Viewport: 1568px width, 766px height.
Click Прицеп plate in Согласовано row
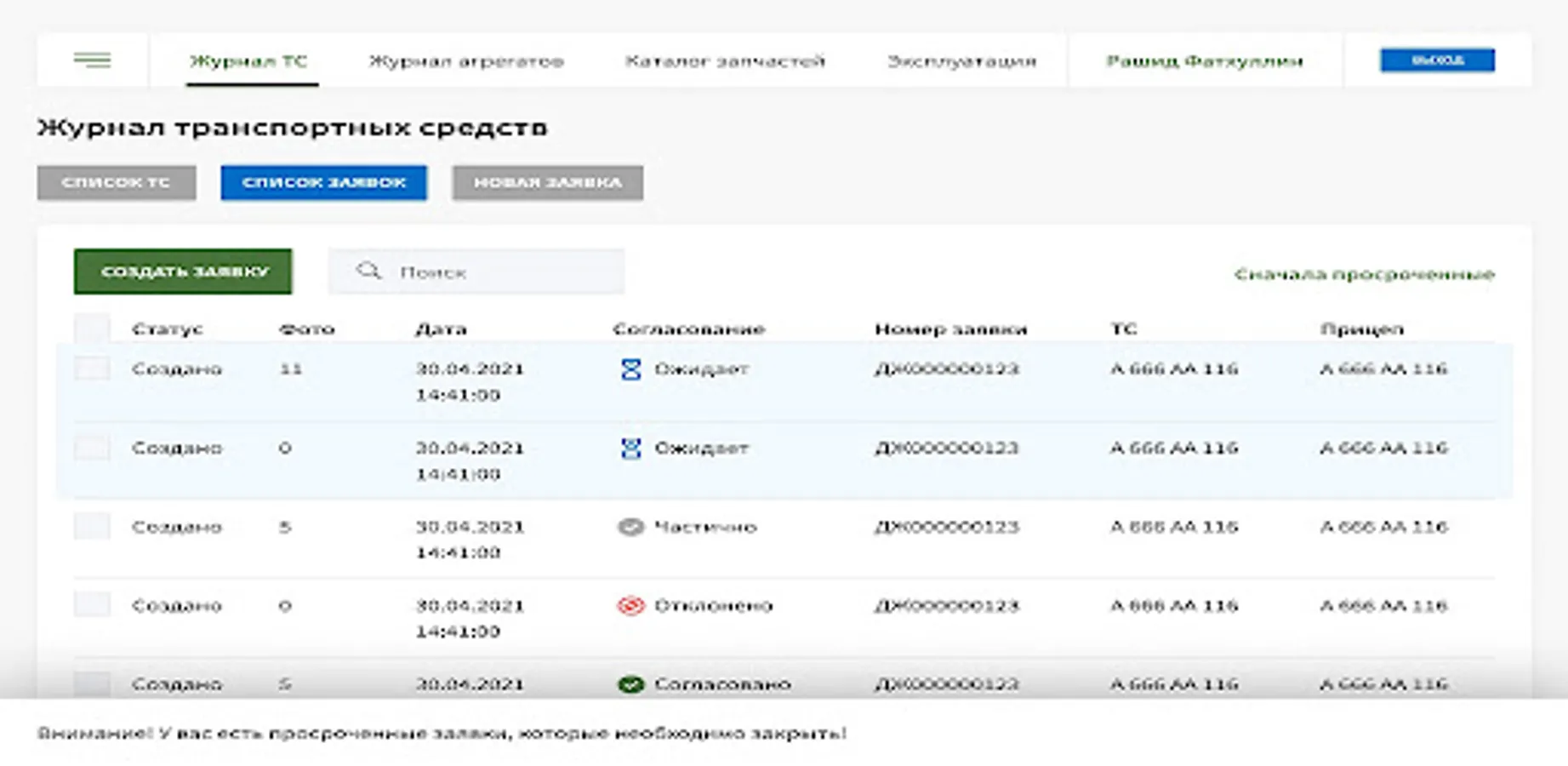pyautogui.click(x=1383, y=684)
